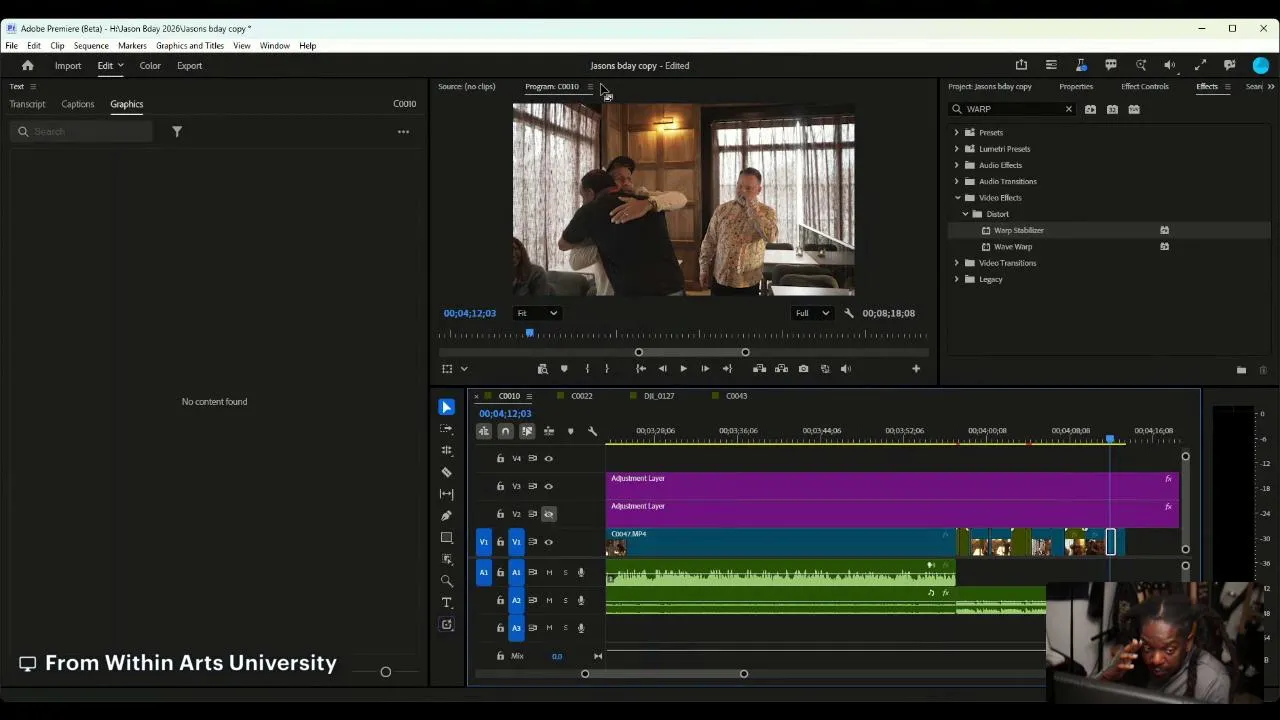
Task: Activate the Slip tool
Action: coord(447,494)
